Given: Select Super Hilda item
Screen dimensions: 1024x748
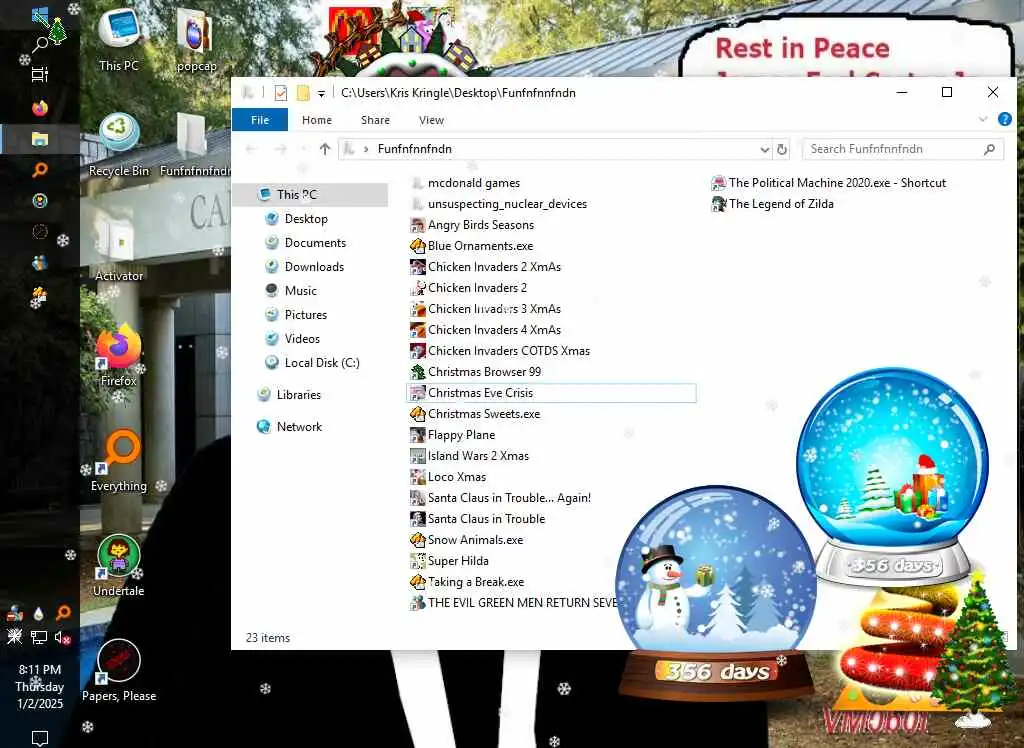Looking at the screenshot, I should tap(449, 561).
